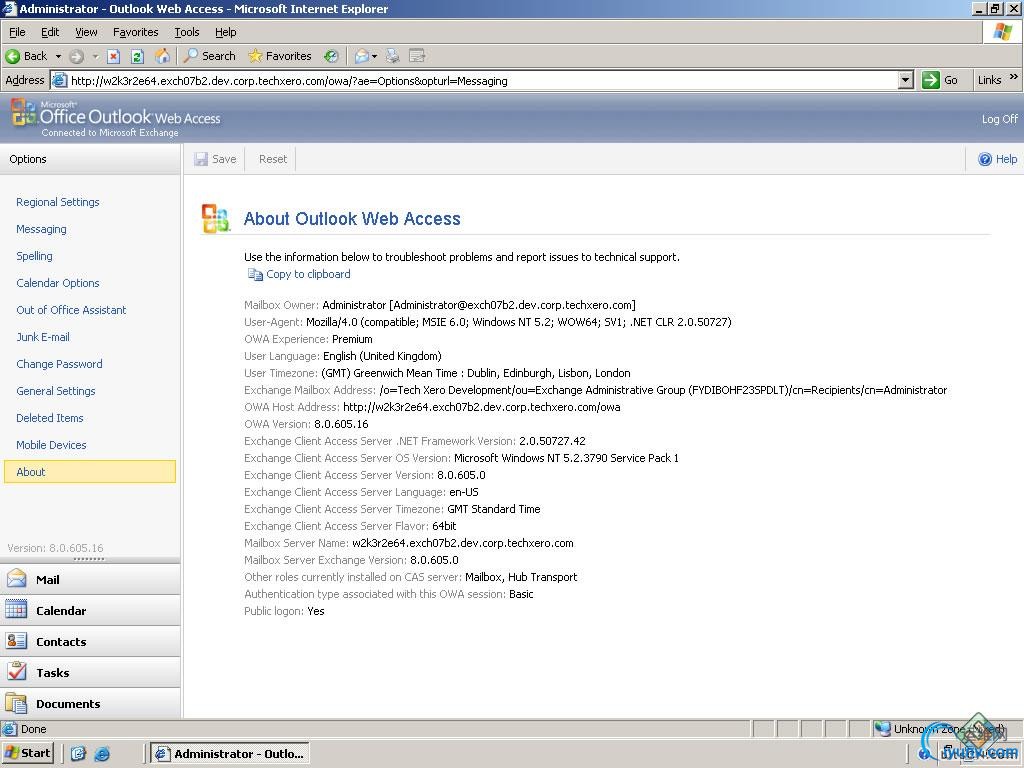
Task: Expand the Links toolbar chevron
Action: [x=1014, y=77]
